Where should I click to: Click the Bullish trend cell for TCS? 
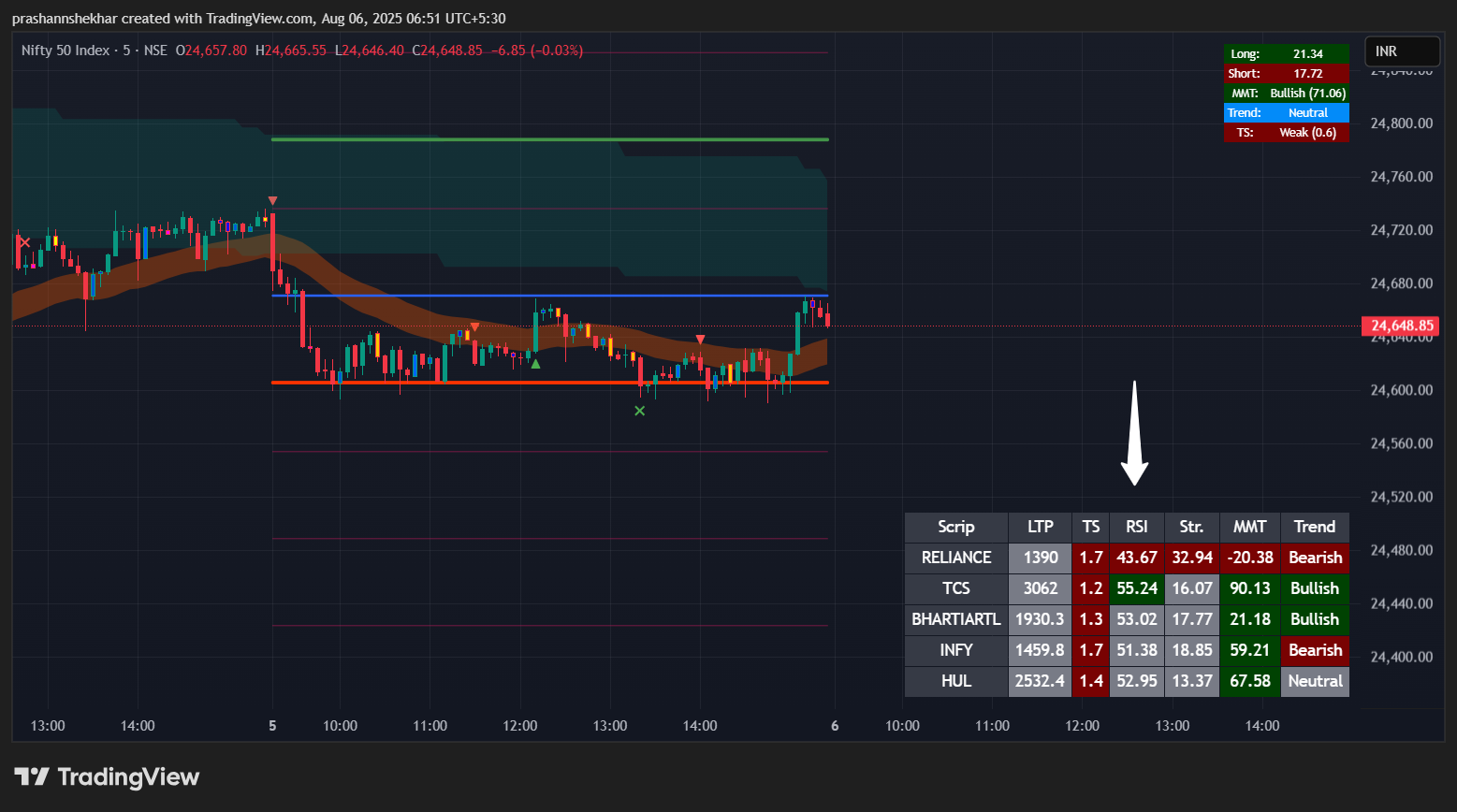1315,588
